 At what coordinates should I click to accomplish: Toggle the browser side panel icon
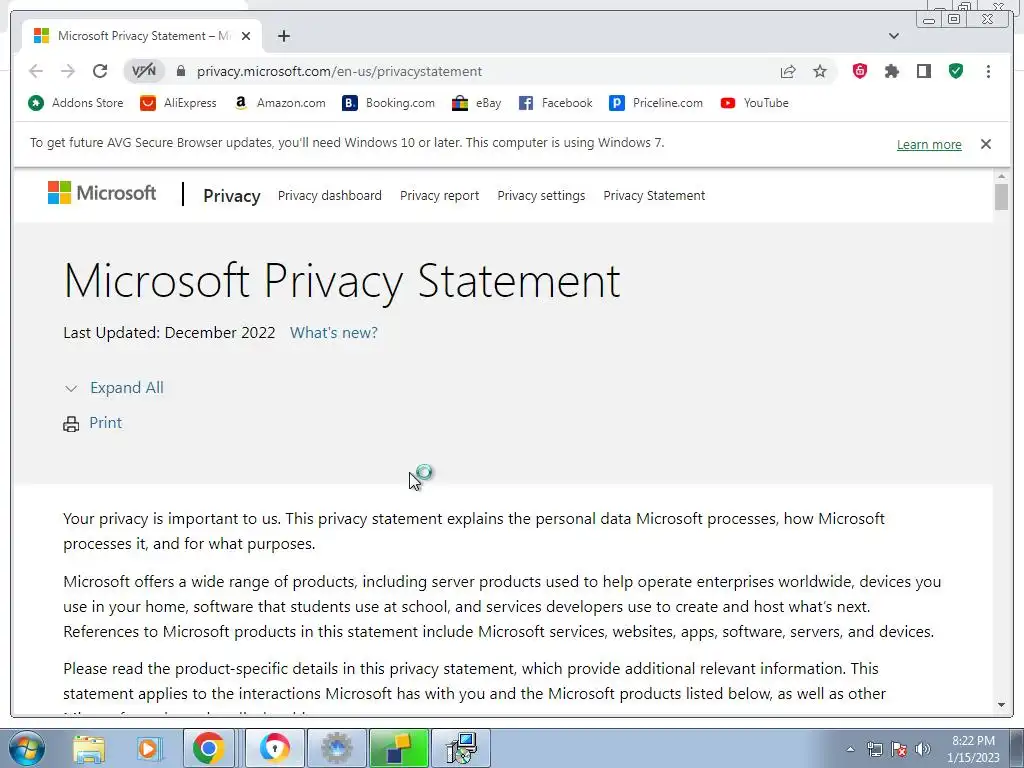point(924,71)
